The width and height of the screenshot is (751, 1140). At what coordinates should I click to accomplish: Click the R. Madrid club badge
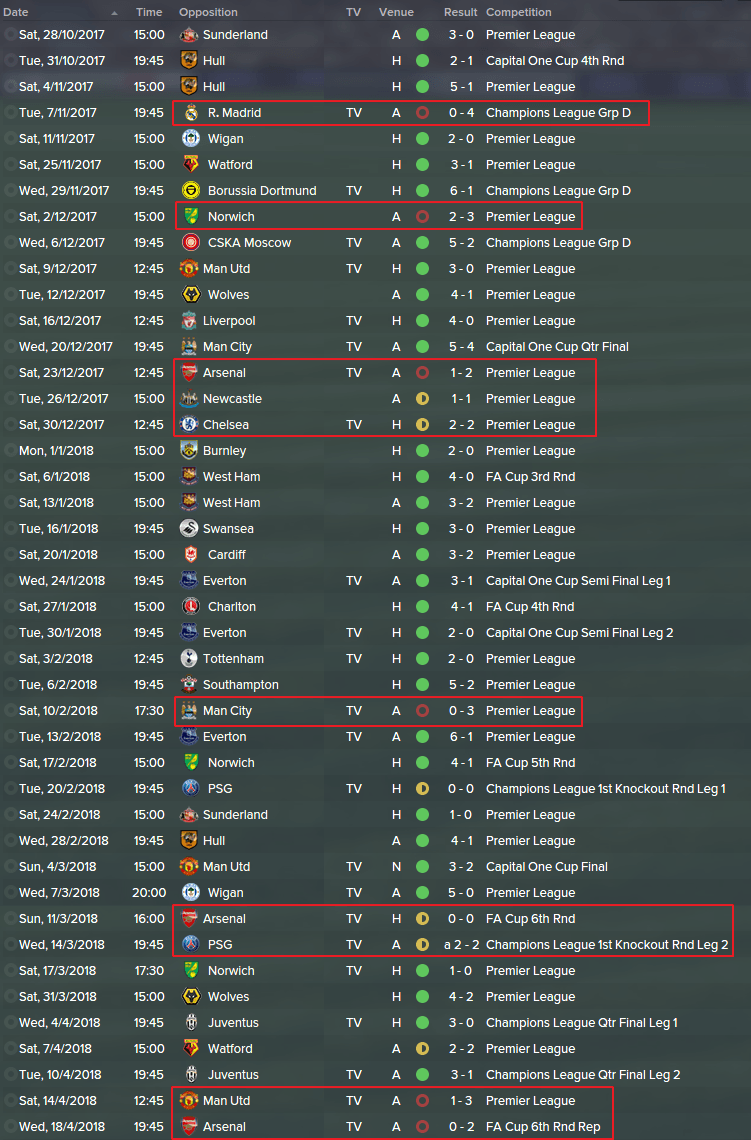click(x=190, y=113)
